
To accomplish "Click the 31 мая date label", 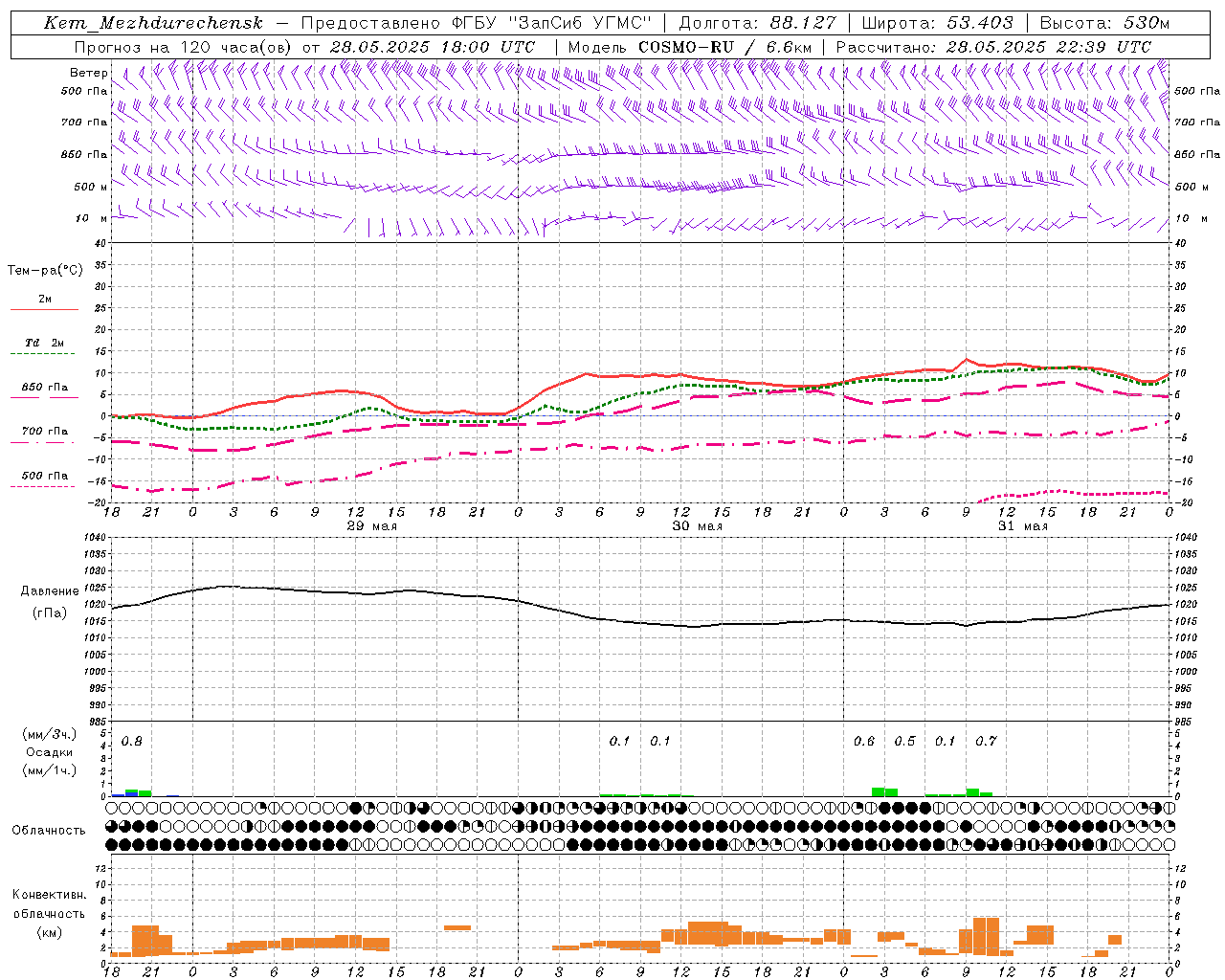I will click(1022, 526).
